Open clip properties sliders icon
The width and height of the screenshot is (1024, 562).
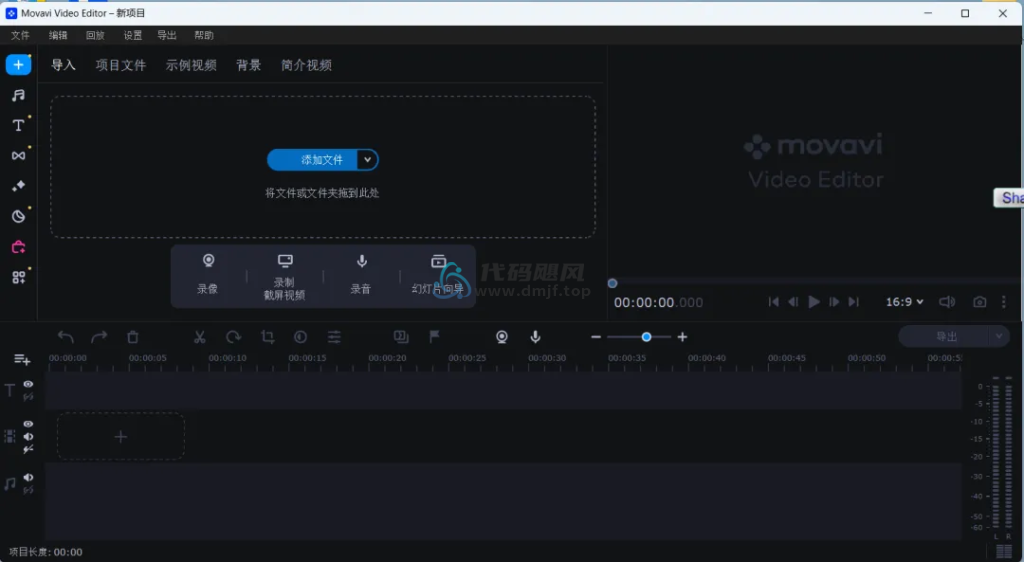click(x=334, y=337)
